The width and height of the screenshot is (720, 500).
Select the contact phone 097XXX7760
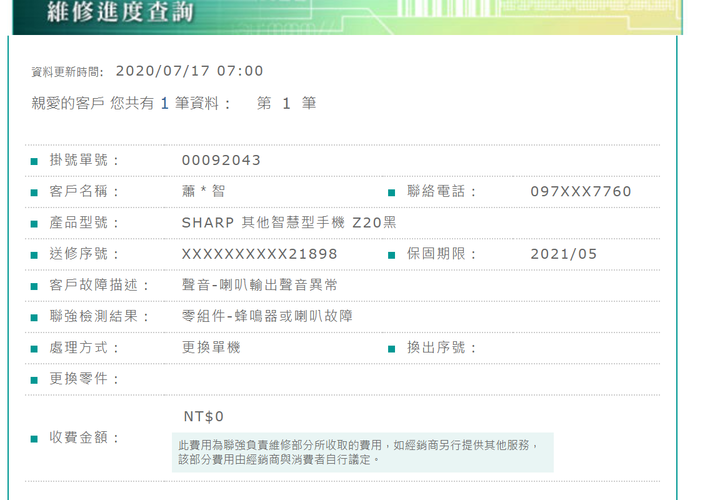pos(581,191)
